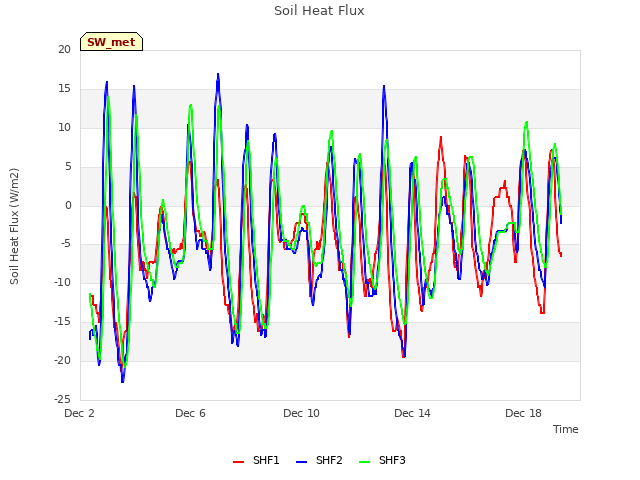This screenshot has height=480, width=640.
Task: Toggle the SHF3 series in the legend
Action: pos(382,460)
